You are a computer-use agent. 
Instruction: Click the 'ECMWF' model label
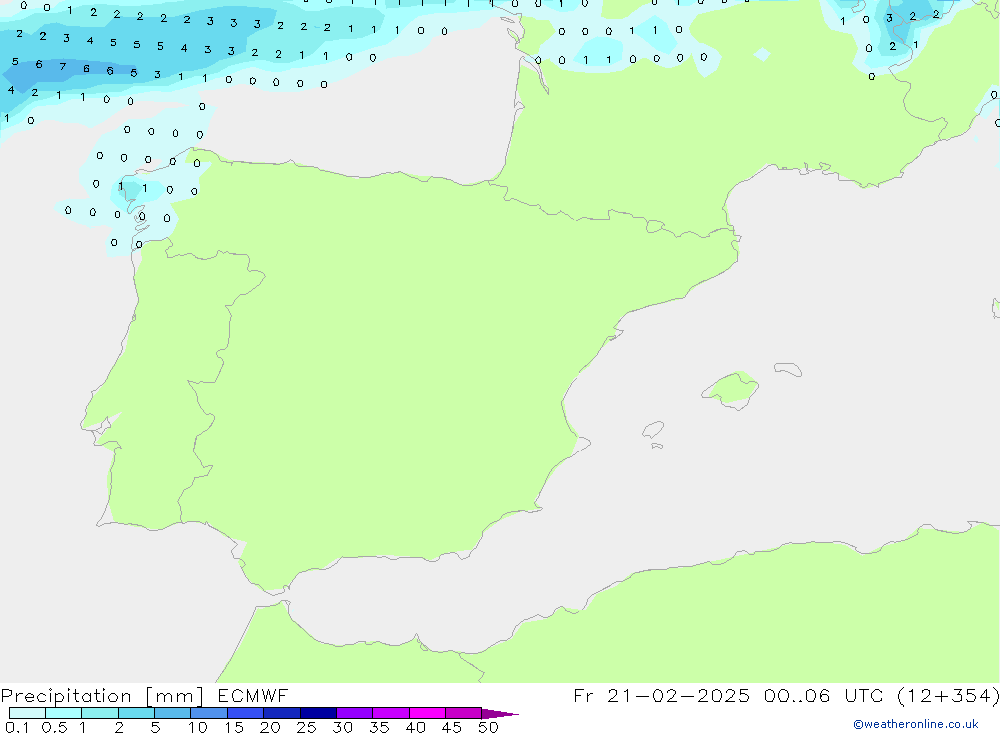click(x=253, y=695)
